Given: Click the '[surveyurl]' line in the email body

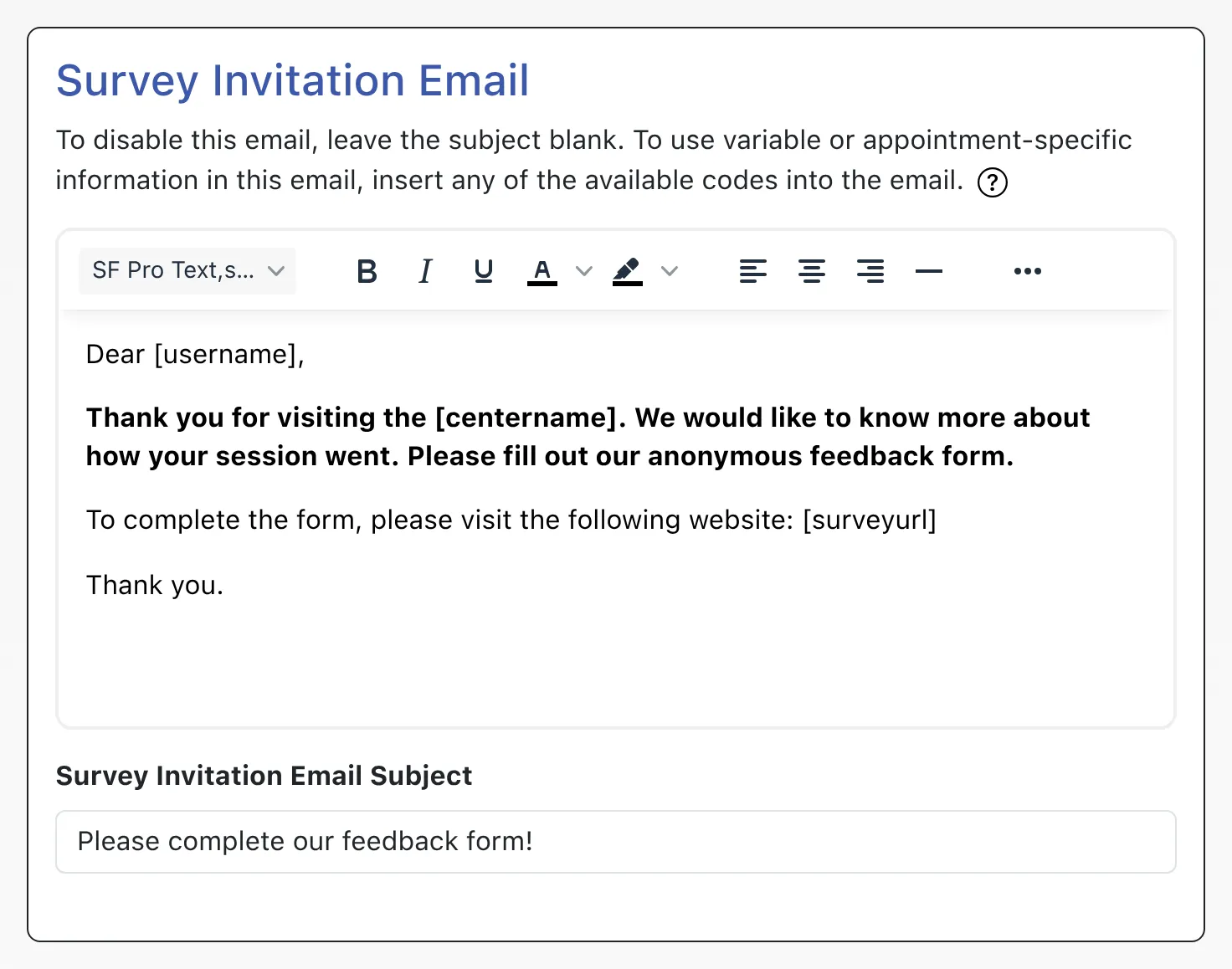Looking at the screenshot, I should point(511,520).
